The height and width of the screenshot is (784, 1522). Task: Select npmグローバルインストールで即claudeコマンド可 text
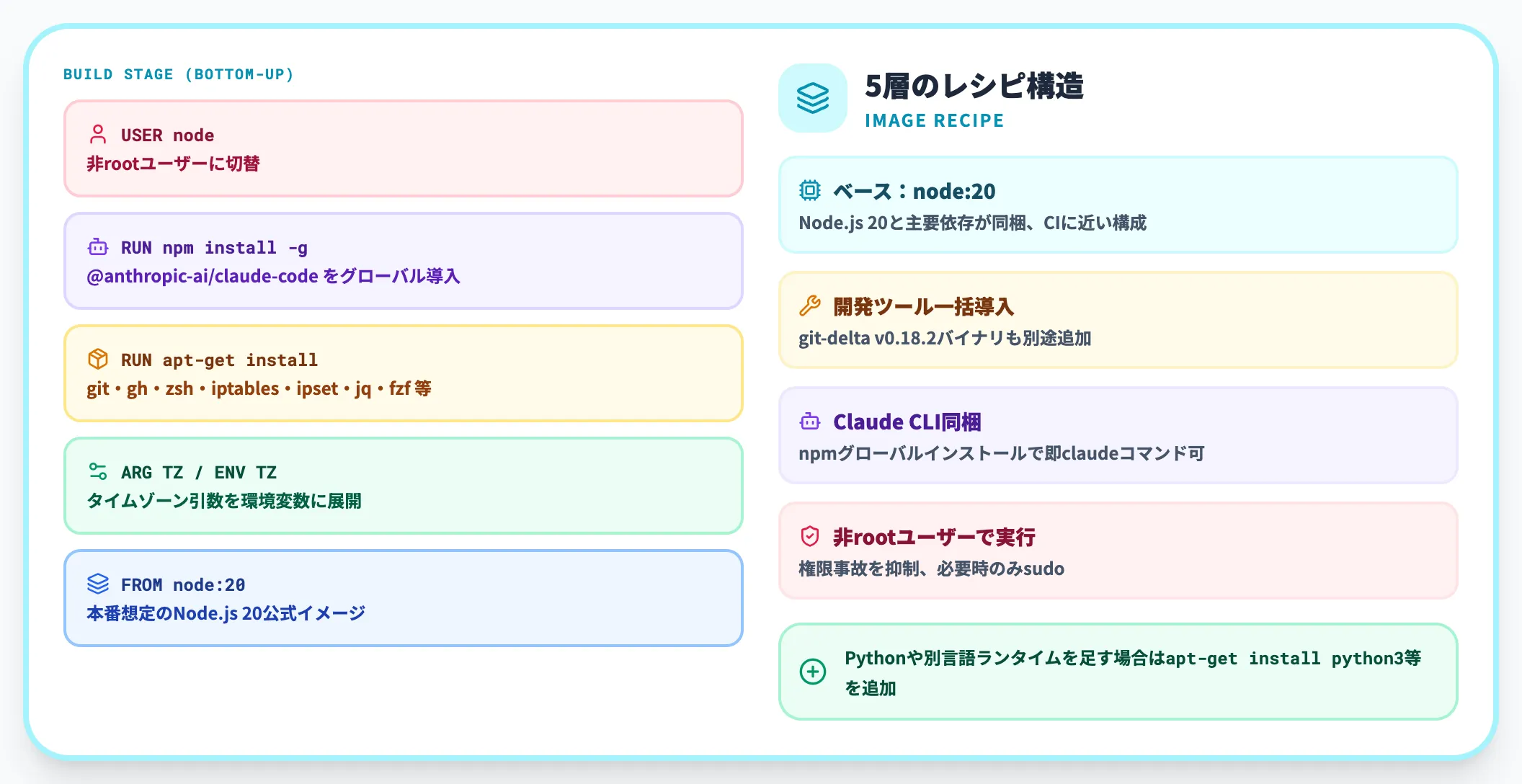point(1002,453)
